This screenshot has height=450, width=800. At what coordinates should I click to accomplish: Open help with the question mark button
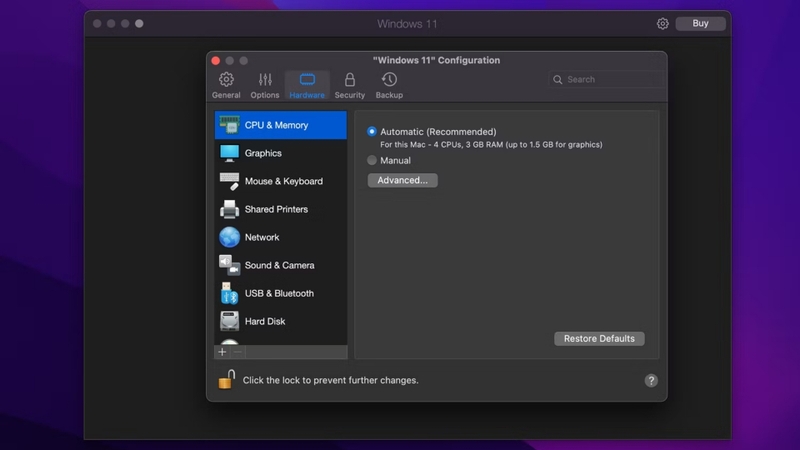[651, 381]
